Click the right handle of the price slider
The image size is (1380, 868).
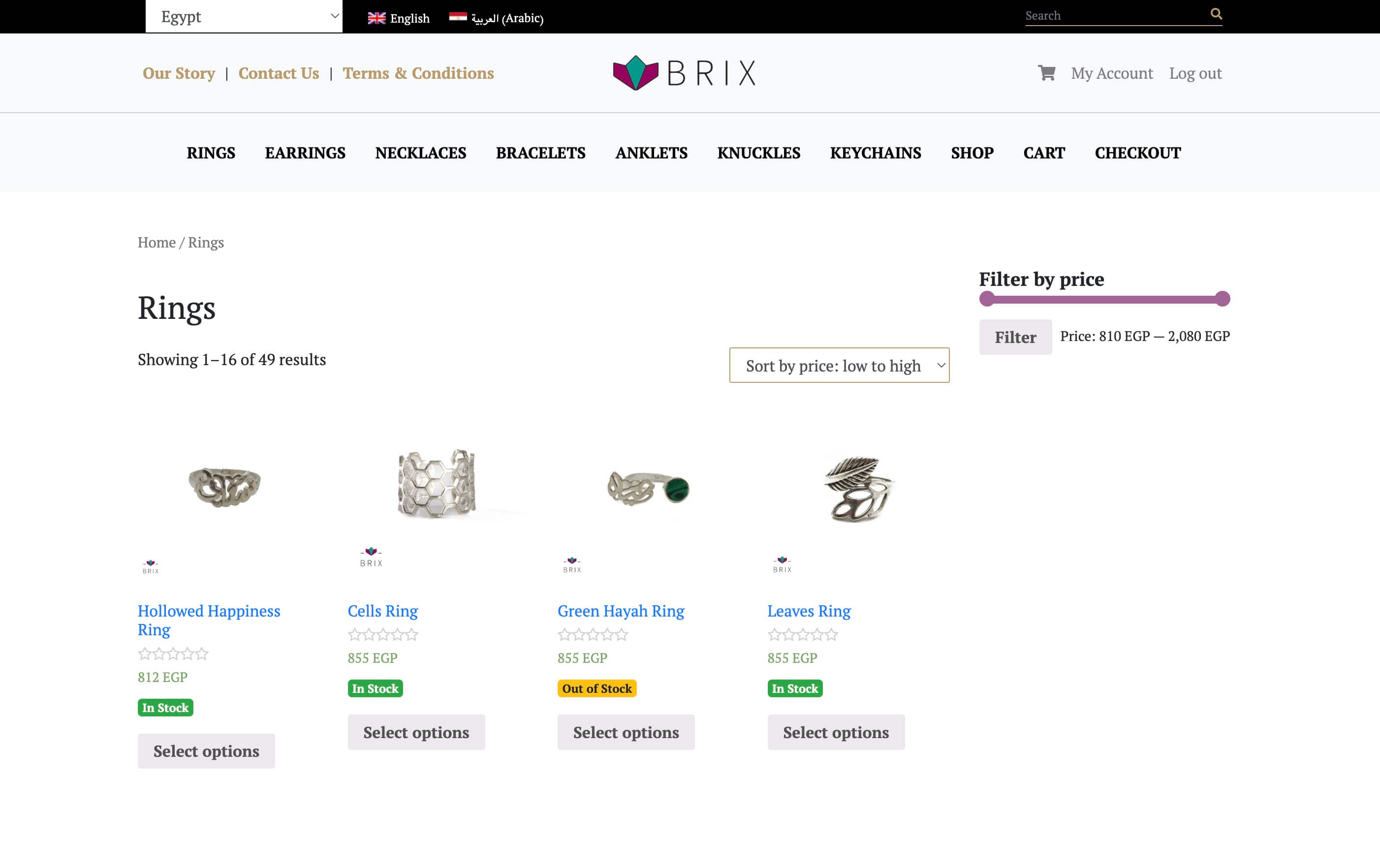(1222, 299)
